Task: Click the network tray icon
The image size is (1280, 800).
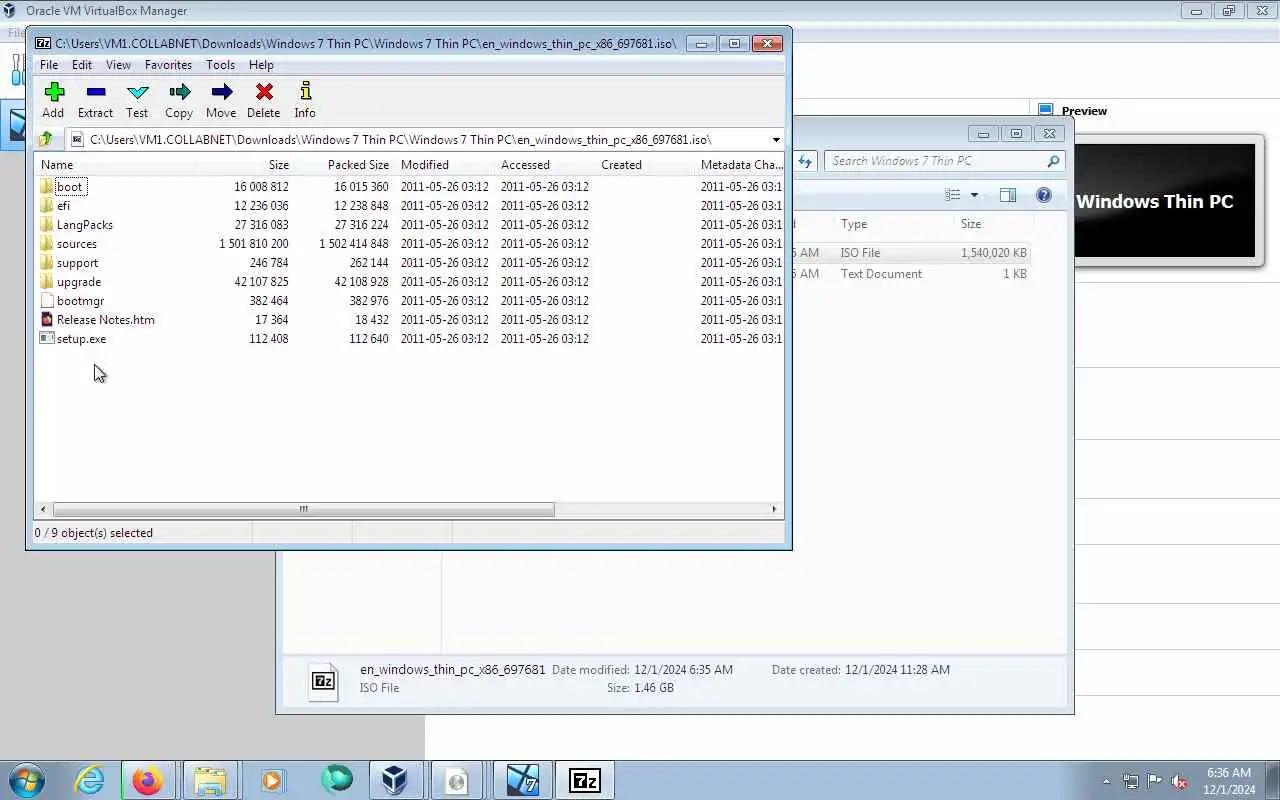Action: click(1131, 781)
